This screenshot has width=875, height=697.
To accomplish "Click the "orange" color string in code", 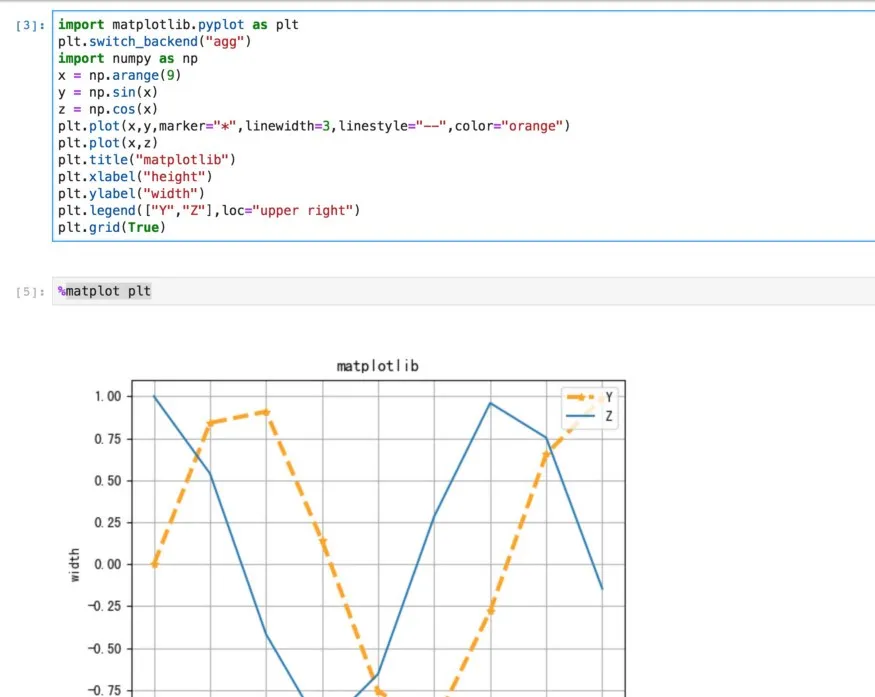I will pos(532,126).
